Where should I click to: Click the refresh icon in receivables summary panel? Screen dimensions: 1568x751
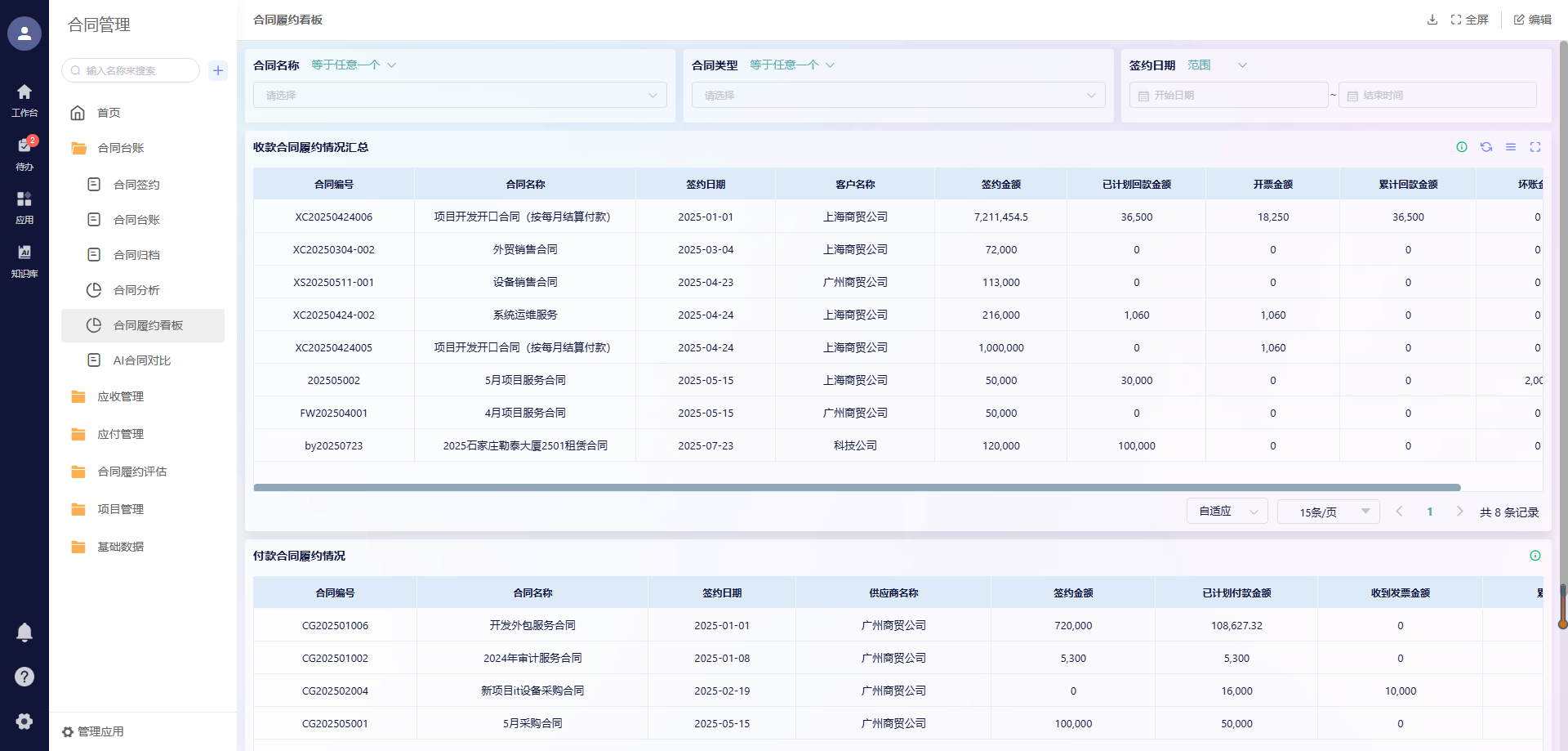pyautogui.click(x=1486, y=147)
